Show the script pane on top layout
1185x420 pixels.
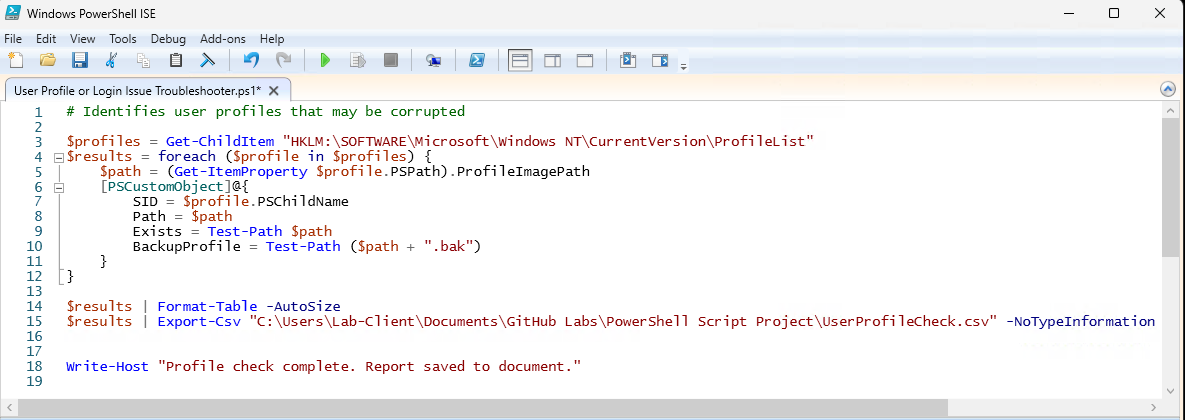coord(520,60)
